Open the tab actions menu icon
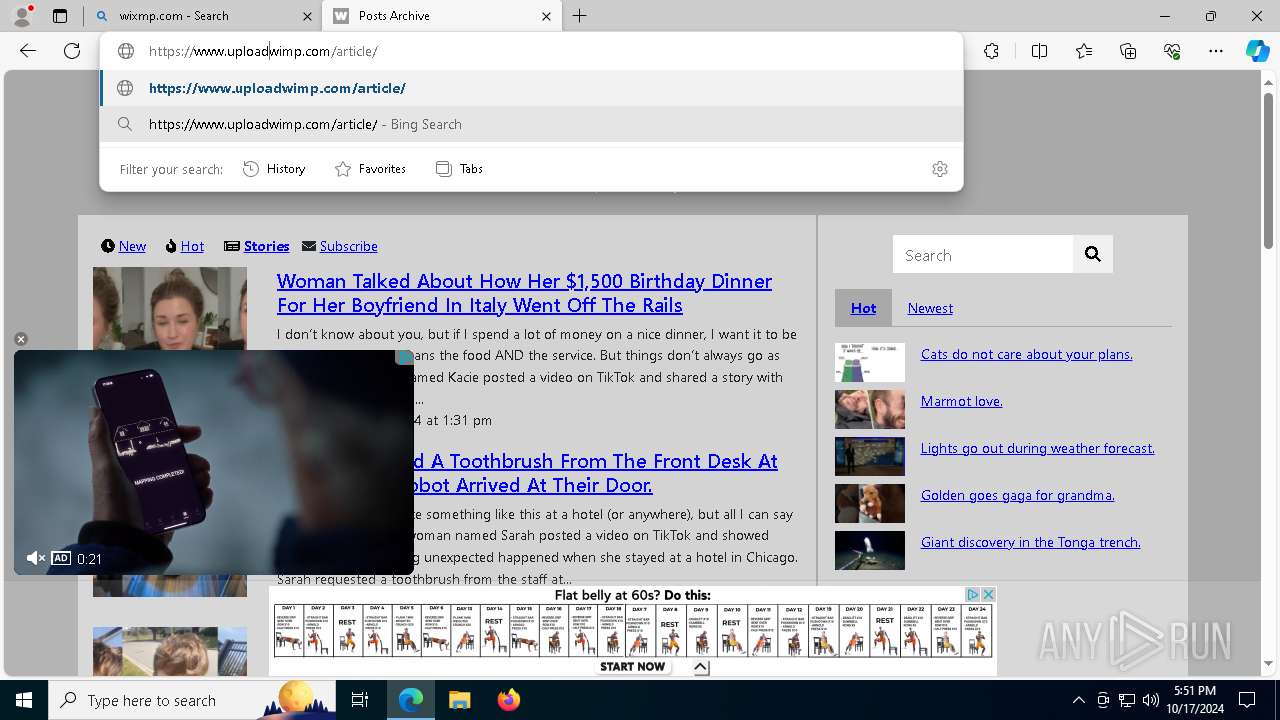This screenshot has width=1280, height=720. (x=60, y=16)
